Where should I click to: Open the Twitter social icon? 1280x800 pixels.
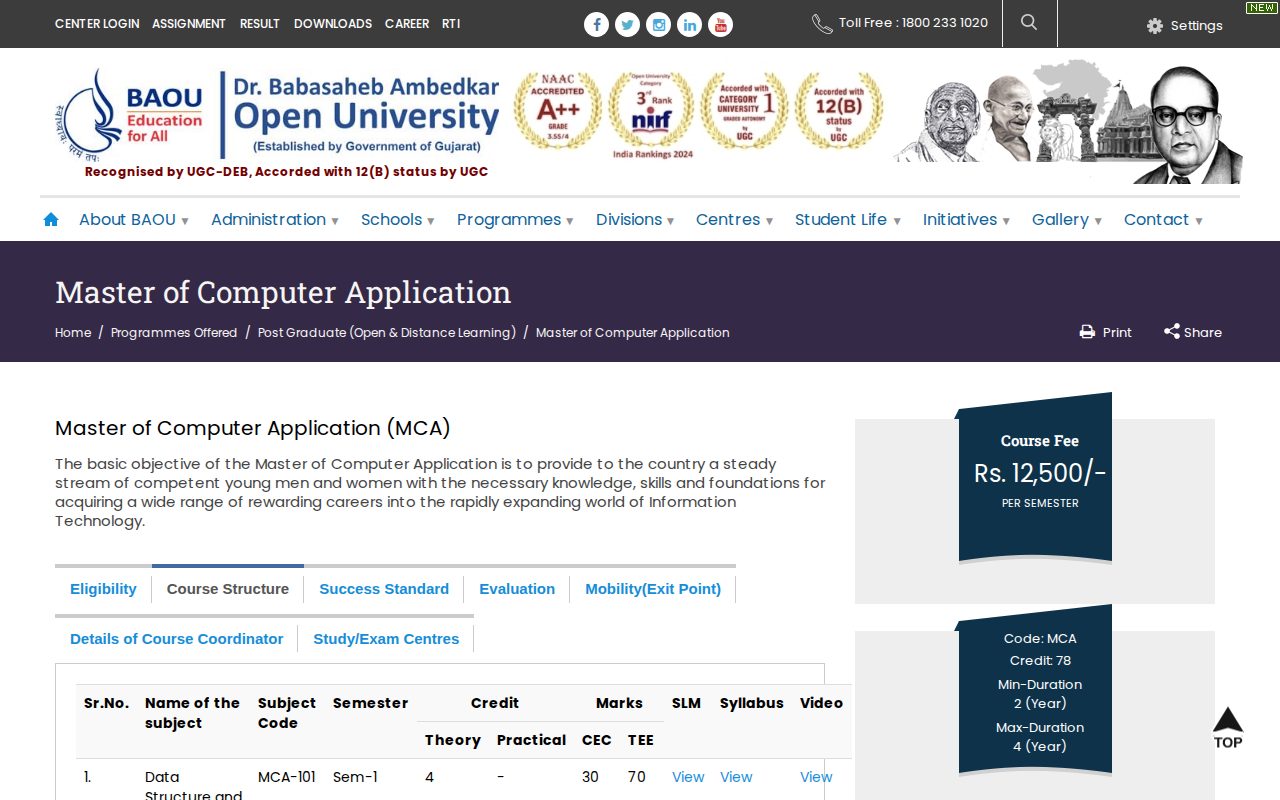point(627,25)
